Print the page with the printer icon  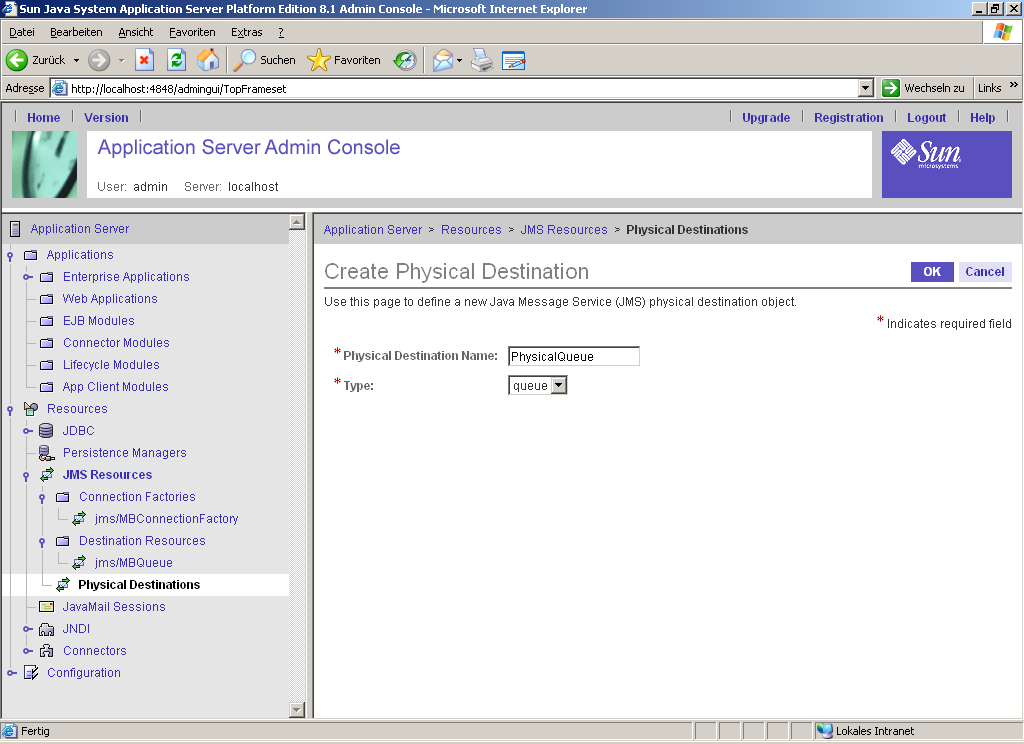coord(482,60)
